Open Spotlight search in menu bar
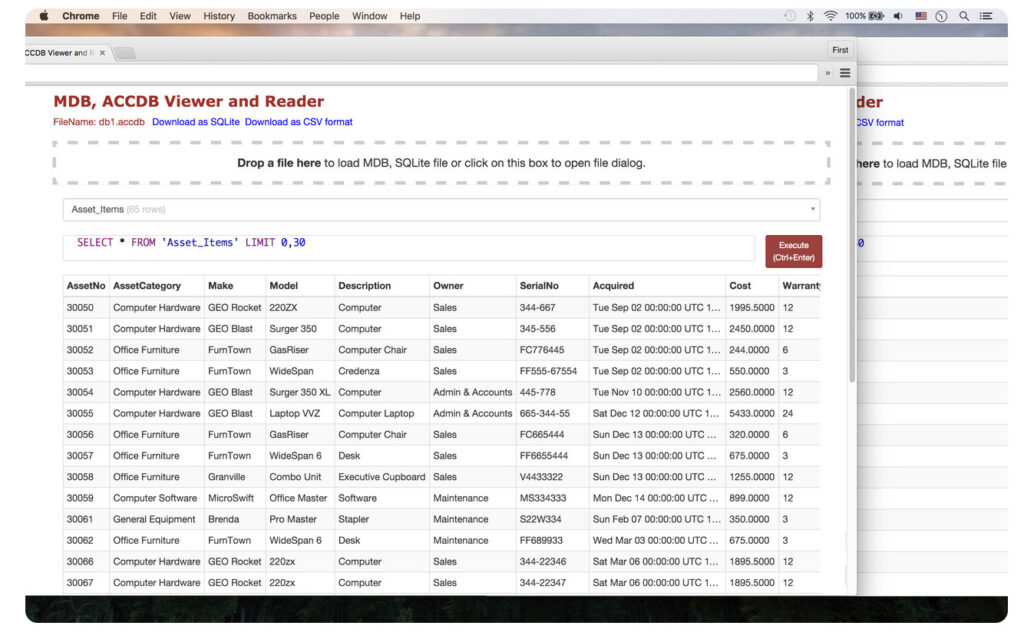 [964, 16]
